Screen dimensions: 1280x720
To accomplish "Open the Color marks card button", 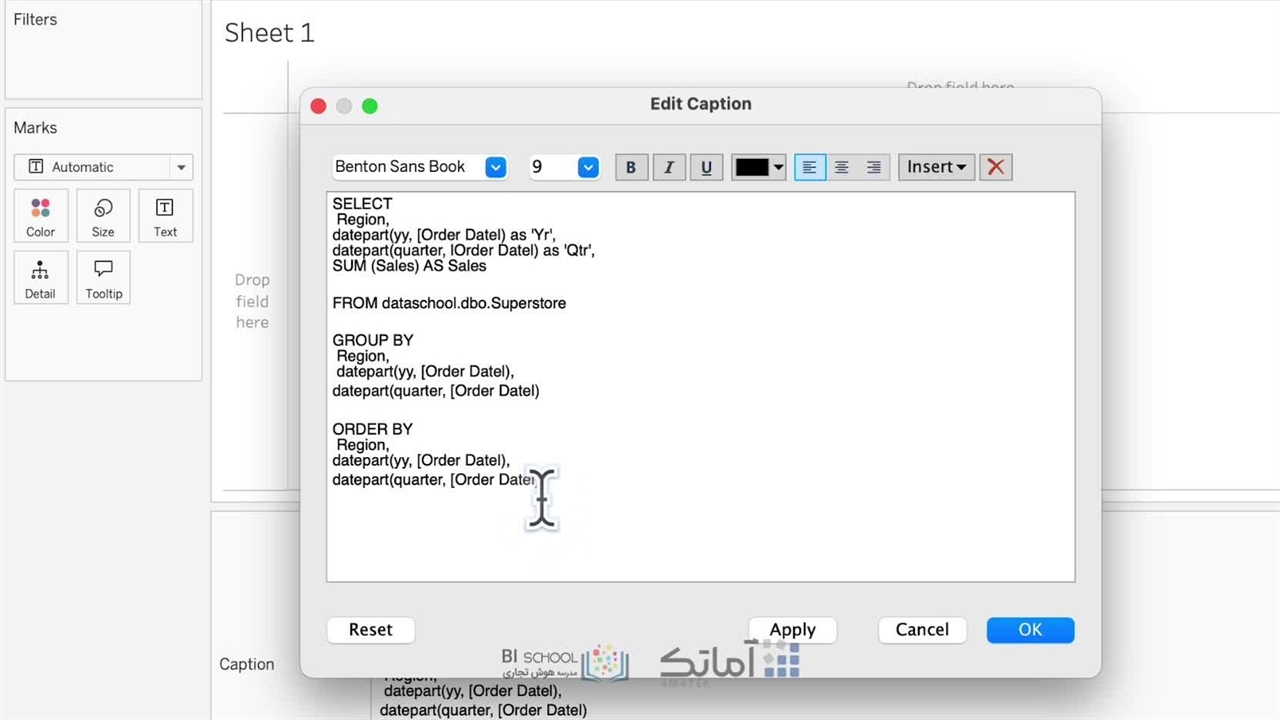I will [40, 216].
